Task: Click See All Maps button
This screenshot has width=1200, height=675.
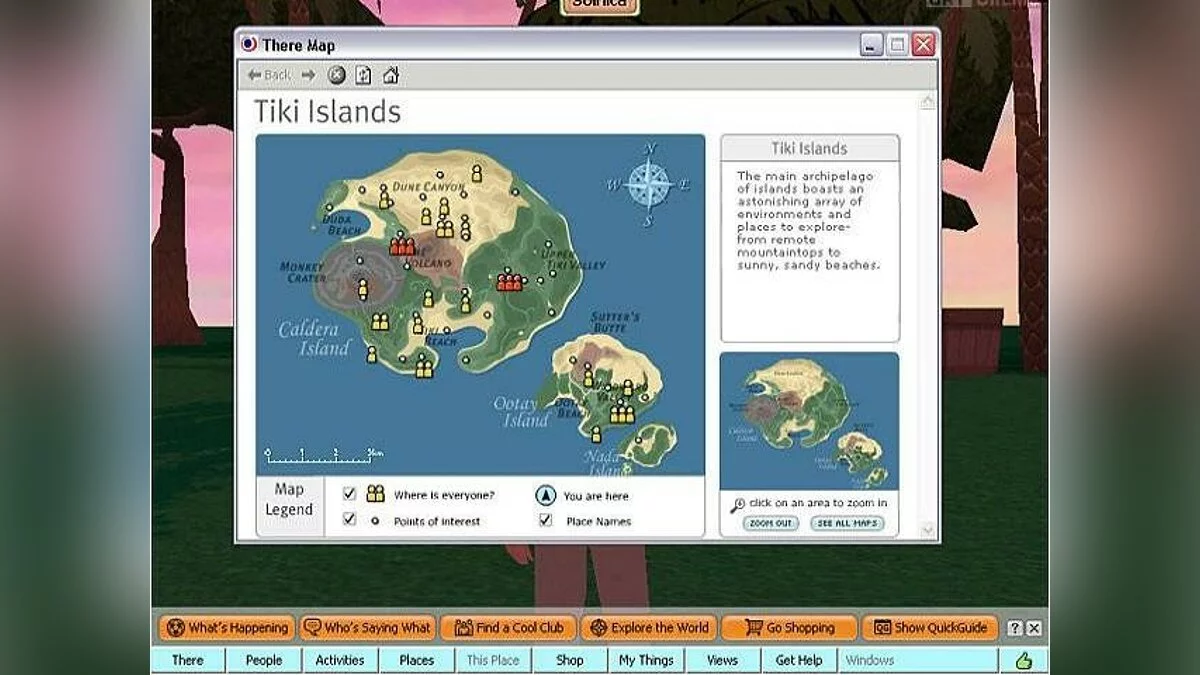Action: point(847,523)
